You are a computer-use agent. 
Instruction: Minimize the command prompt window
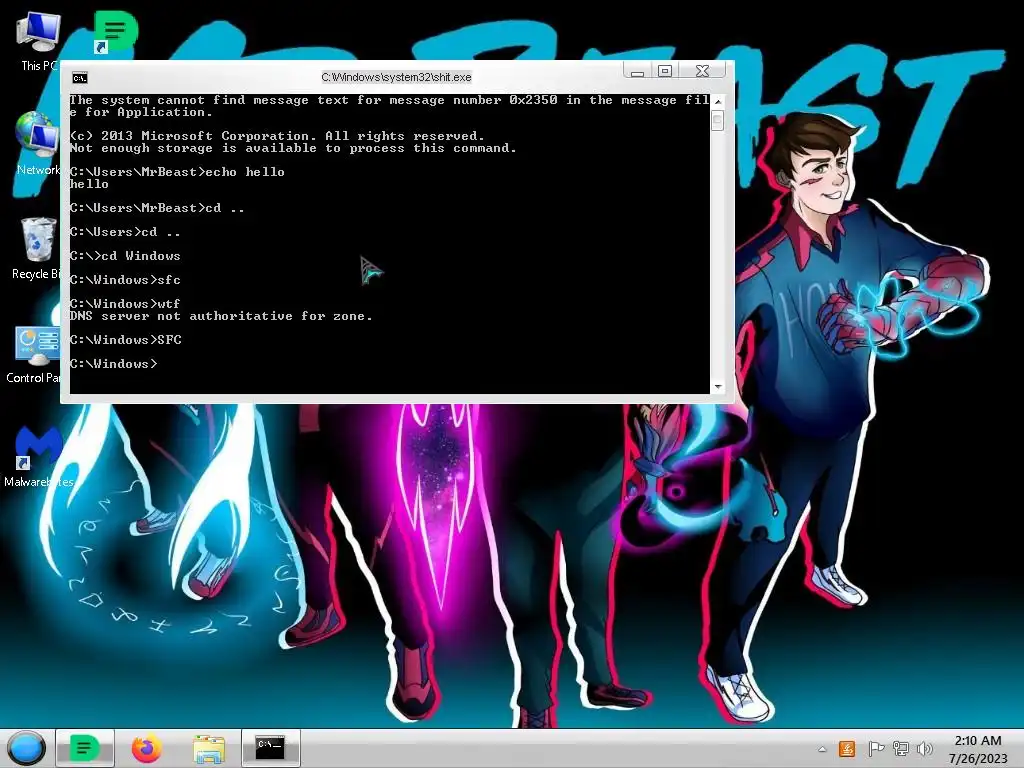point(637,71)
